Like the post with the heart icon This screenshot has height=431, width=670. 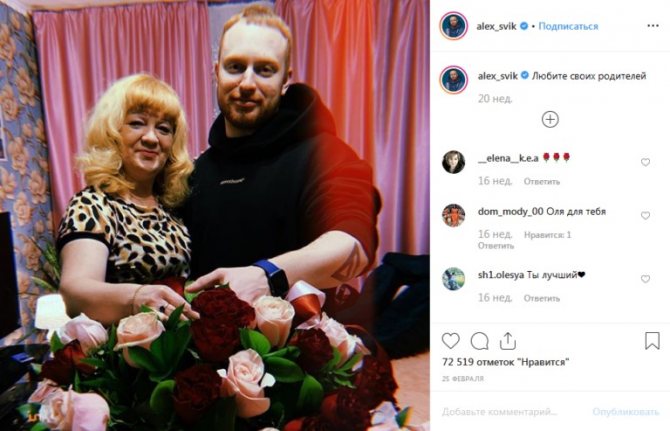click(450, 341)
